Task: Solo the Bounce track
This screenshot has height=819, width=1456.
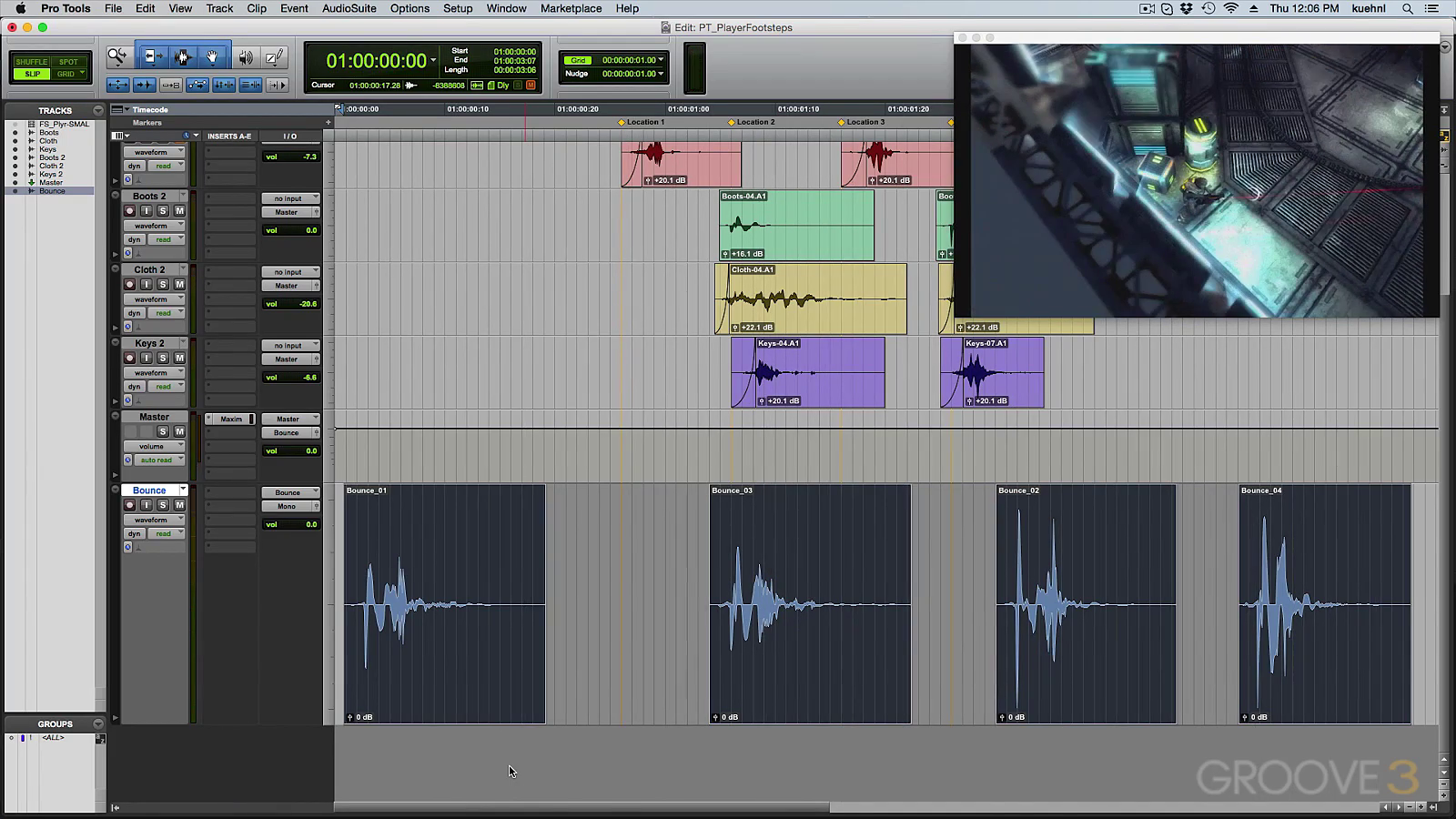Action: pos(163,505)
